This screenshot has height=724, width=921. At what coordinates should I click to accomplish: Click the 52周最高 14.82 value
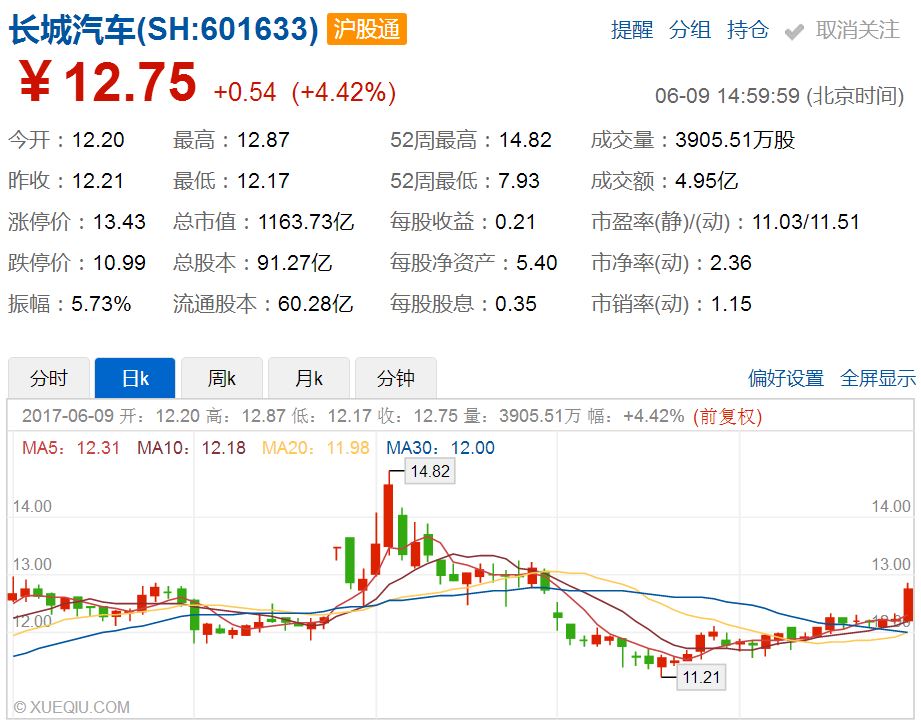click(x=525, y=140)
